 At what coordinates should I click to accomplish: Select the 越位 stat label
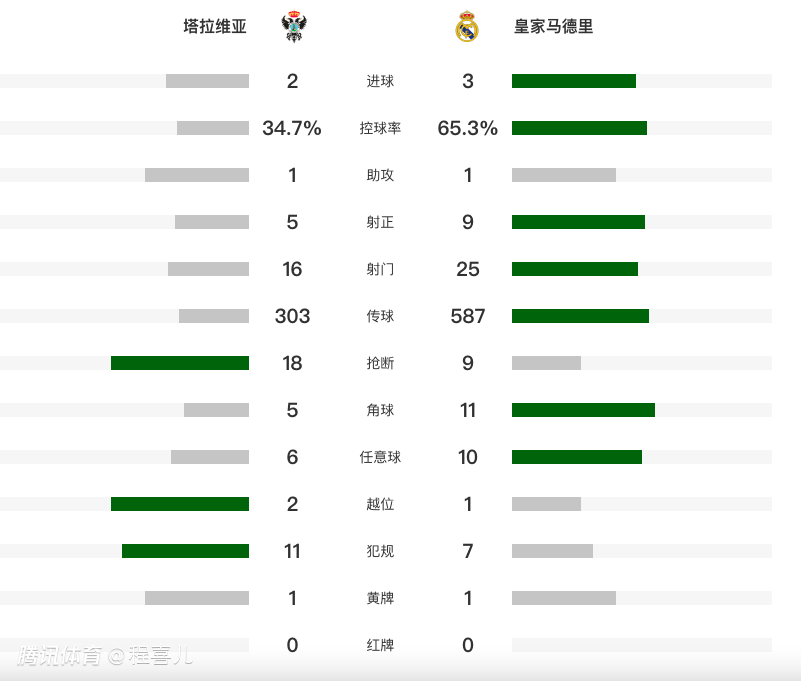pyautogui.click(x=380, y=504)
